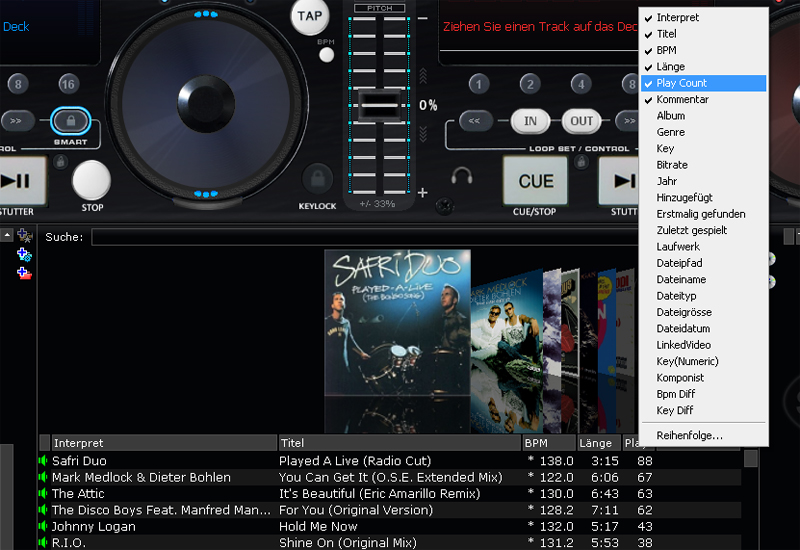Image resolution: width=800 pixels, height=550 pixels.
Task: Click the Suche search field
Action: [x=364, y=237]
